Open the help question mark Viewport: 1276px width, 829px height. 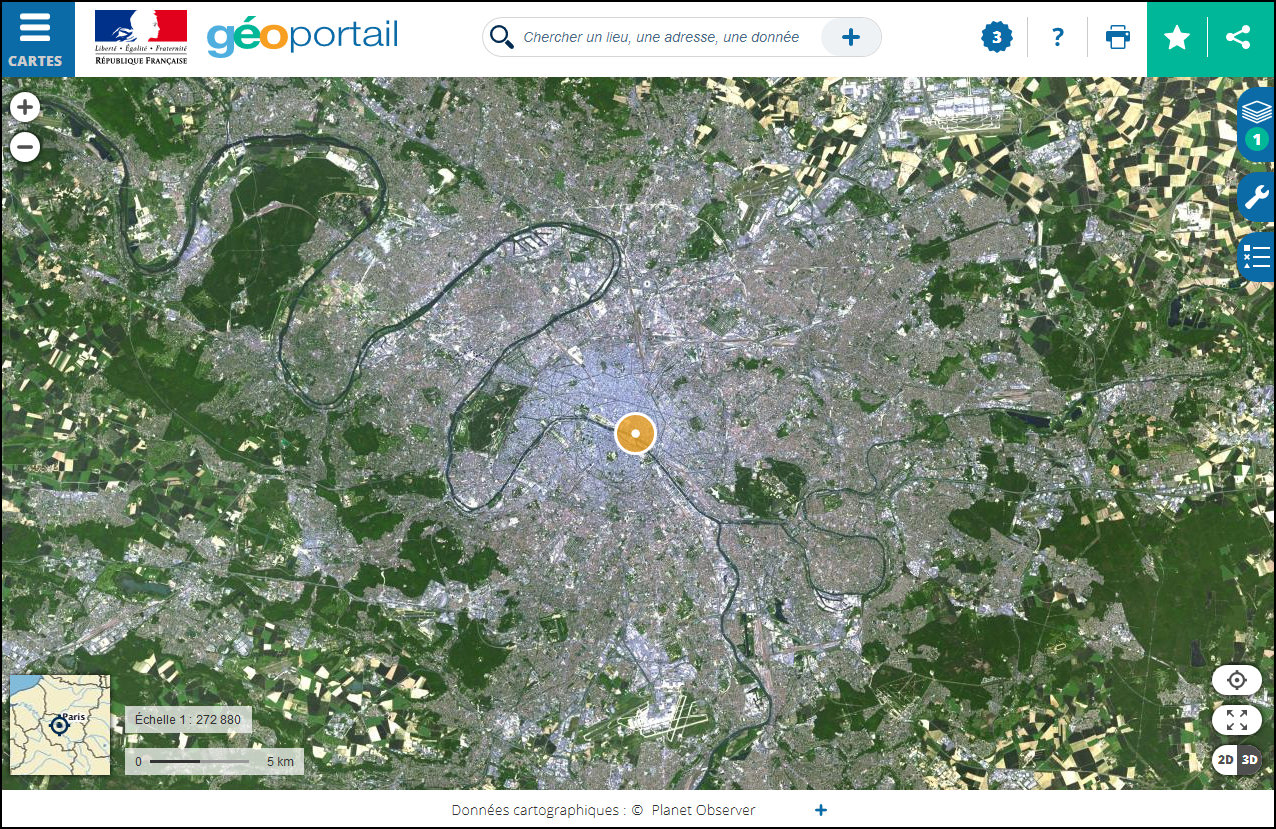pos(1057,38)
